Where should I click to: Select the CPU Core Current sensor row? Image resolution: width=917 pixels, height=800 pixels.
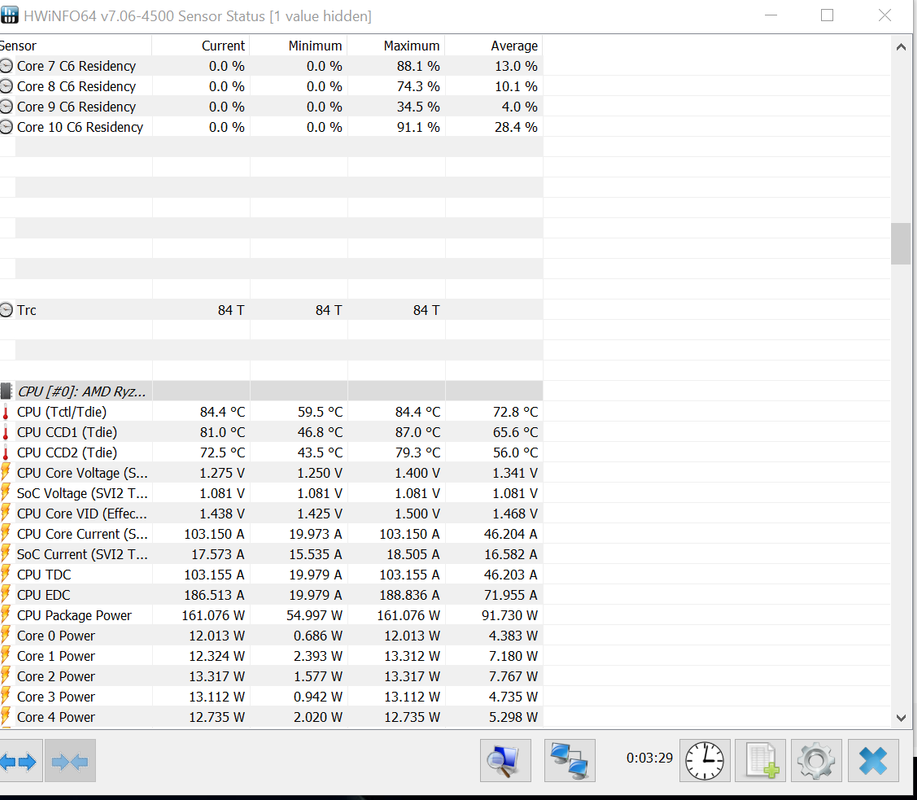[271, 534]
